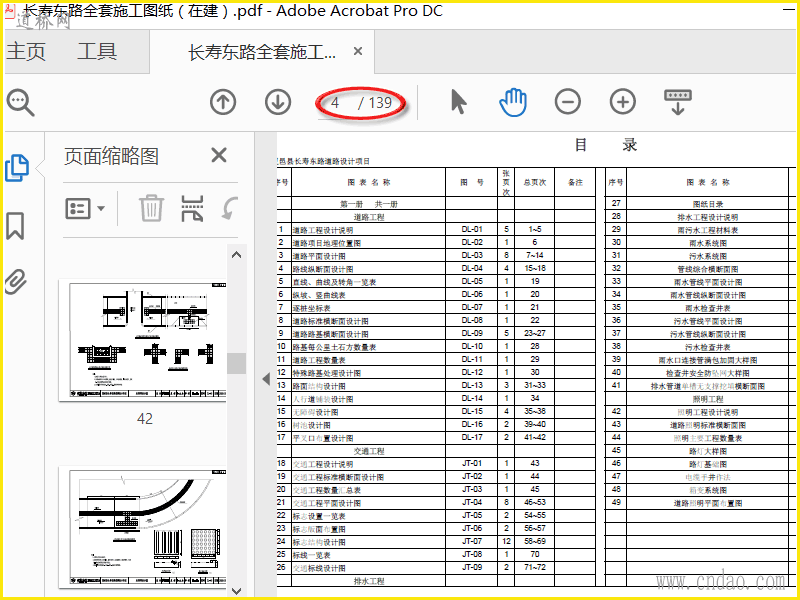
Task: Select the arrow selection tool
Action: [459, 102]
